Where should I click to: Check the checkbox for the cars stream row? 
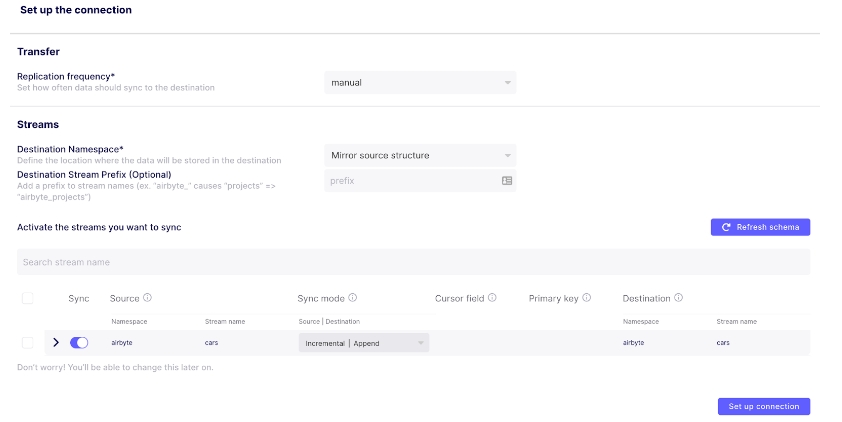(27, 342)
